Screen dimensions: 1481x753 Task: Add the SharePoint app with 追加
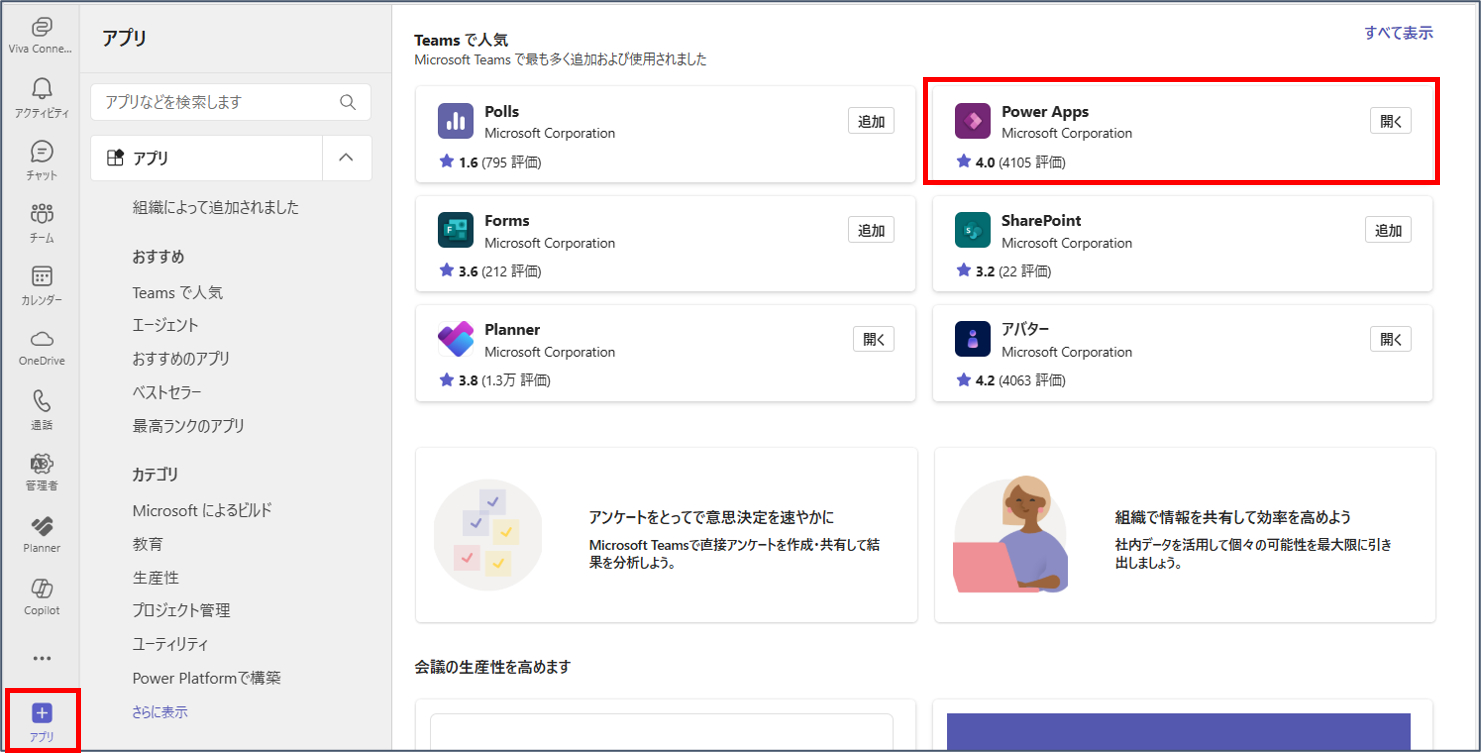1388,230
